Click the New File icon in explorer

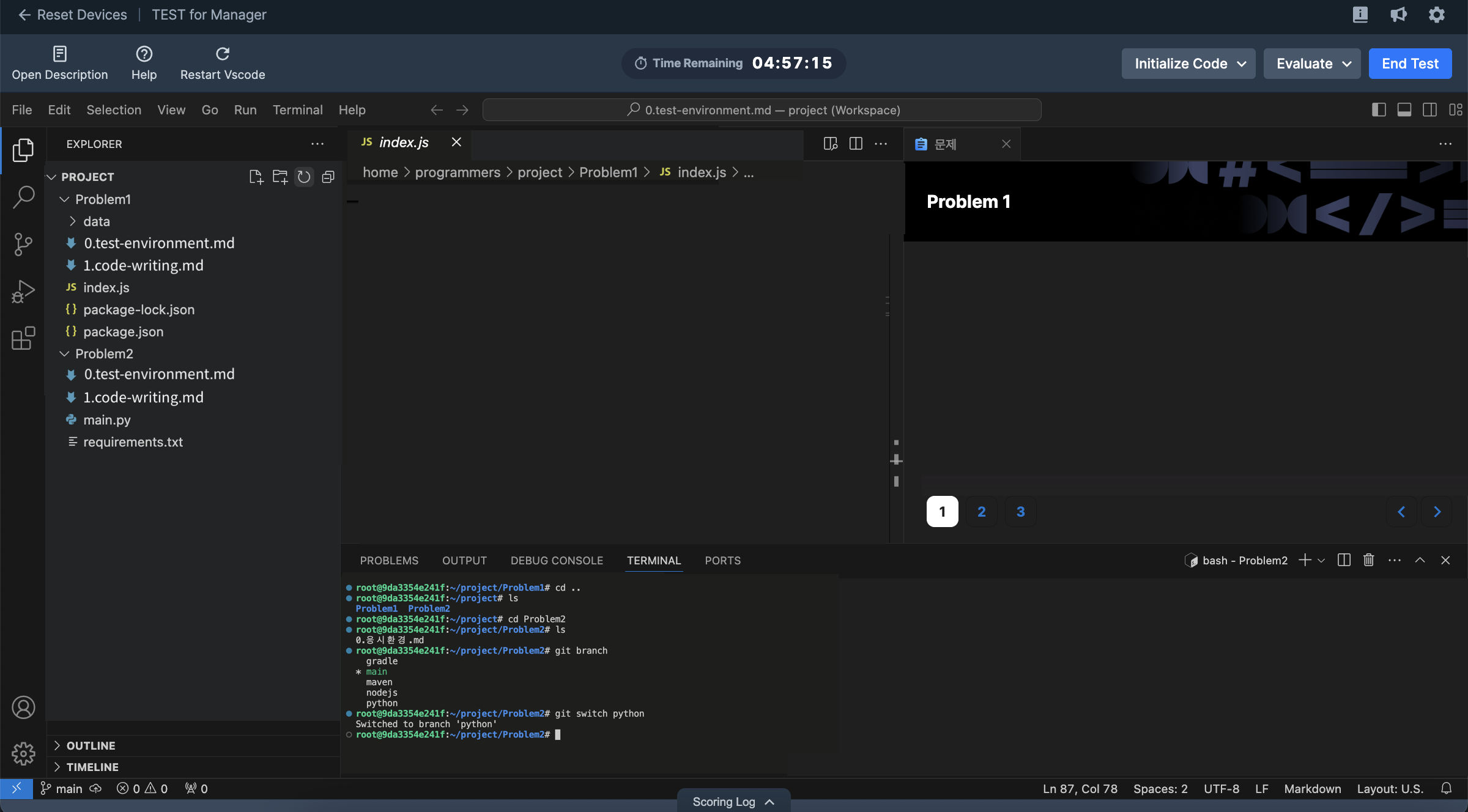[256, 177]
